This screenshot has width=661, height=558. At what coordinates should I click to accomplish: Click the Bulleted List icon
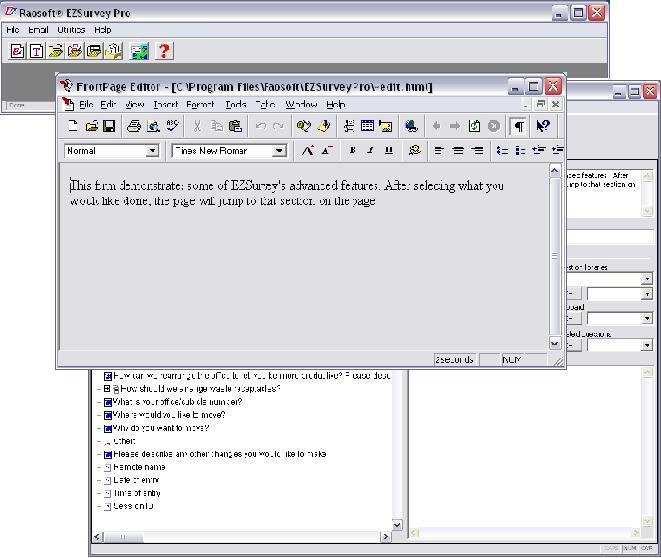pyautogui.click(x=521, y=150)
